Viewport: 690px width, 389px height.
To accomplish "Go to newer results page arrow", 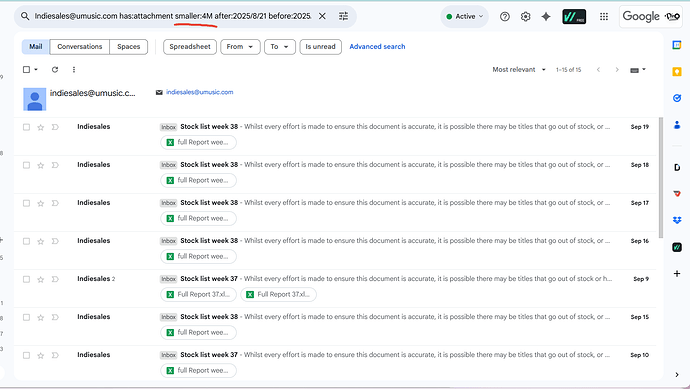I will (598, 70).
